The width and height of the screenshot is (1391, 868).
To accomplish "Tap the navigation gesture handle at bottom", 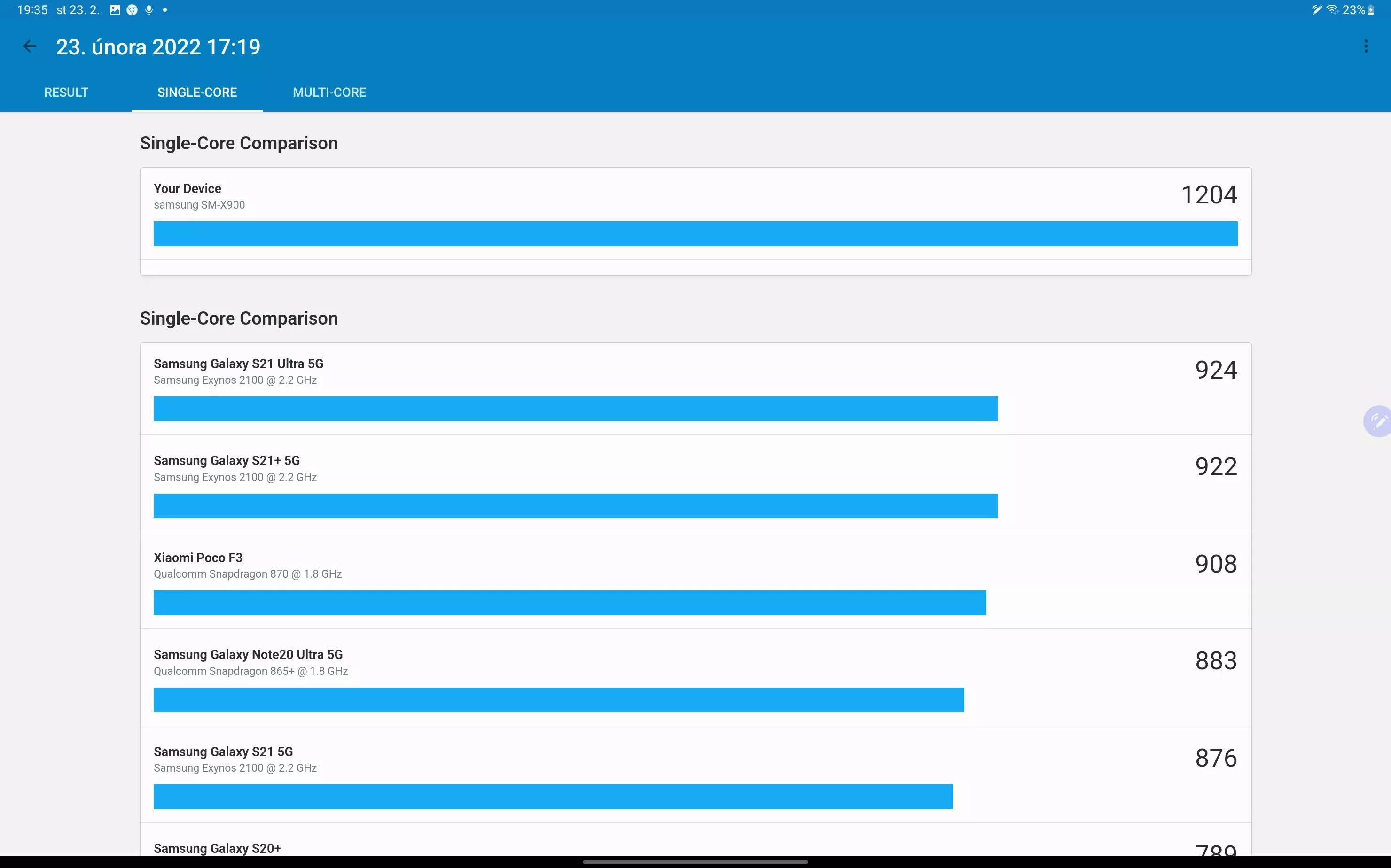I will click(x=695, y=862).
